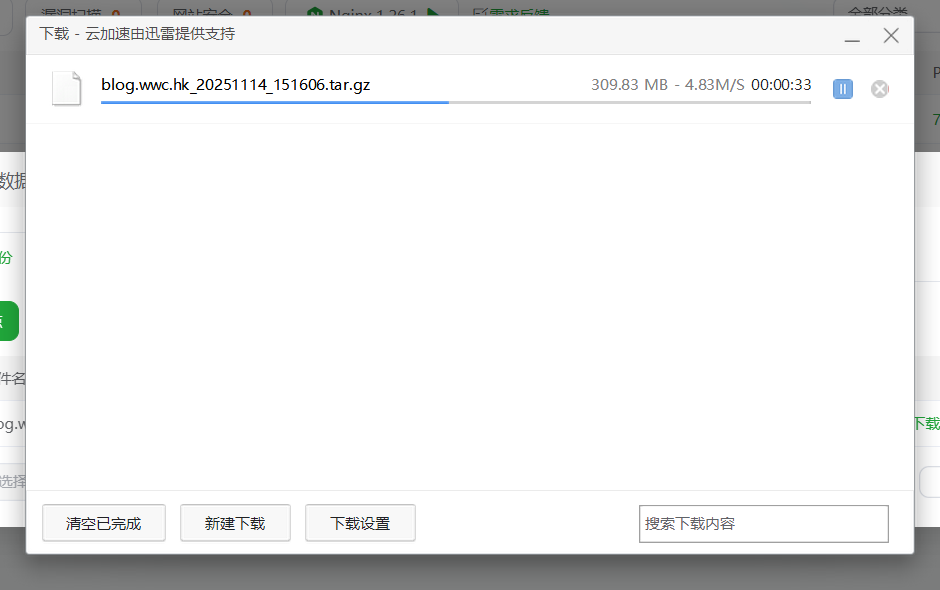This screenshot has width=940, height=590.
Task: Cancel the download with the grey X icon
Action: pyautogui.click(x=880, y=89)
